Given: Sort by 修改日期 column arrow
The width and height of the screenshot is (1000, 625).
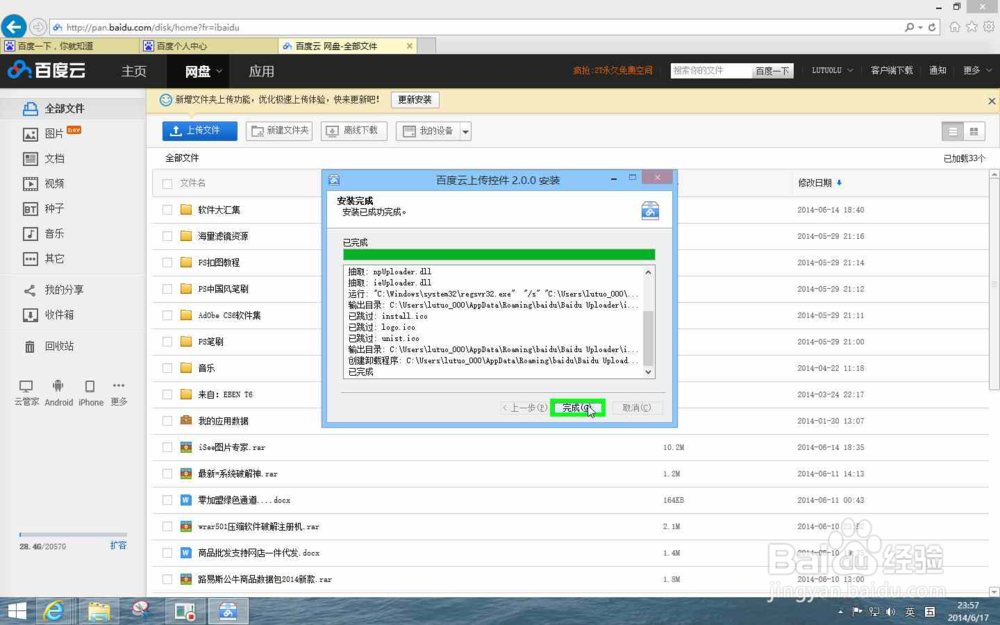Looking at the screenshot, I should [839, 183].
